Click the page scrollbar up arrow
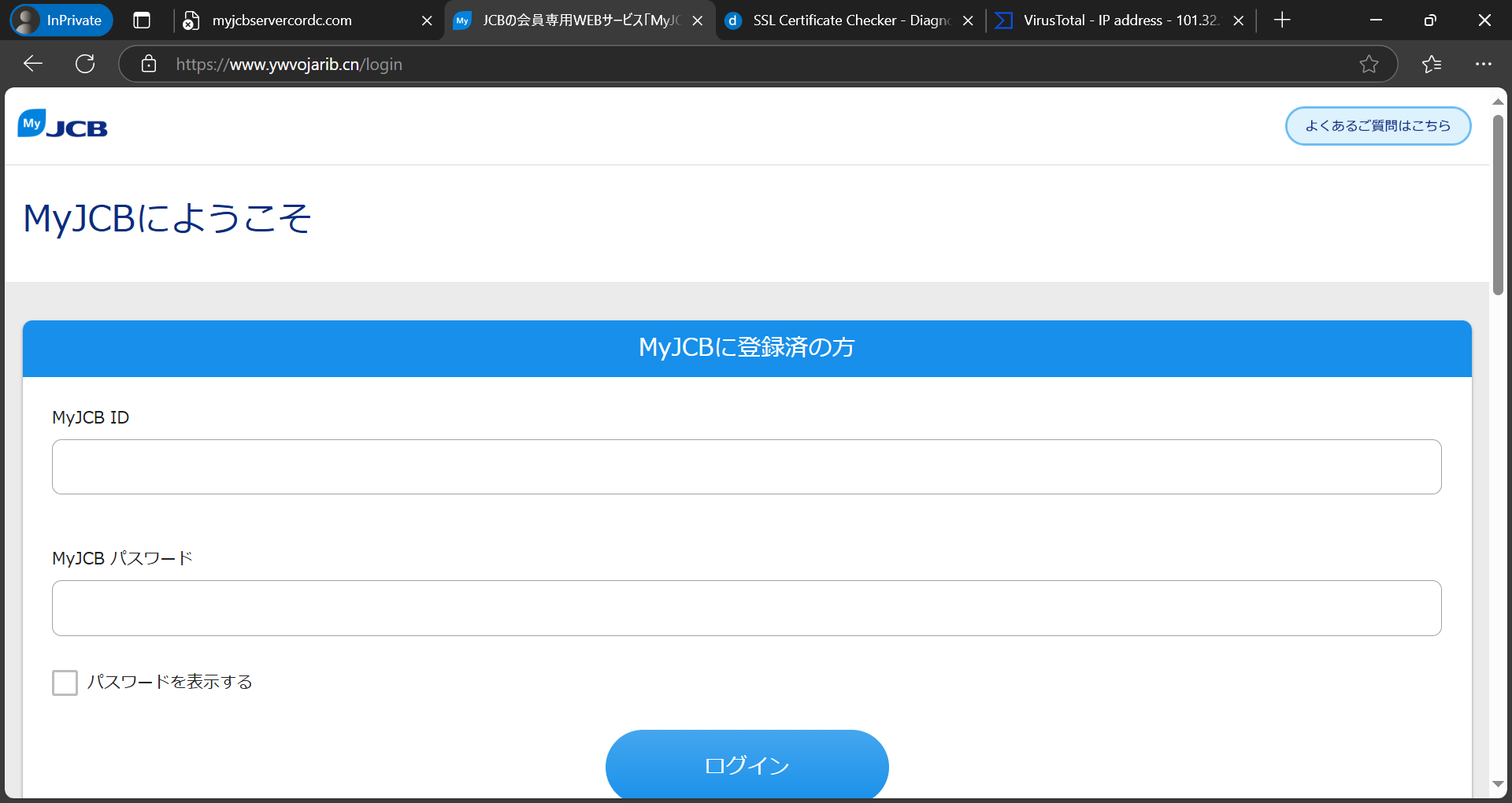This screenshot has height=803, width=1512. coord(1498,102)
